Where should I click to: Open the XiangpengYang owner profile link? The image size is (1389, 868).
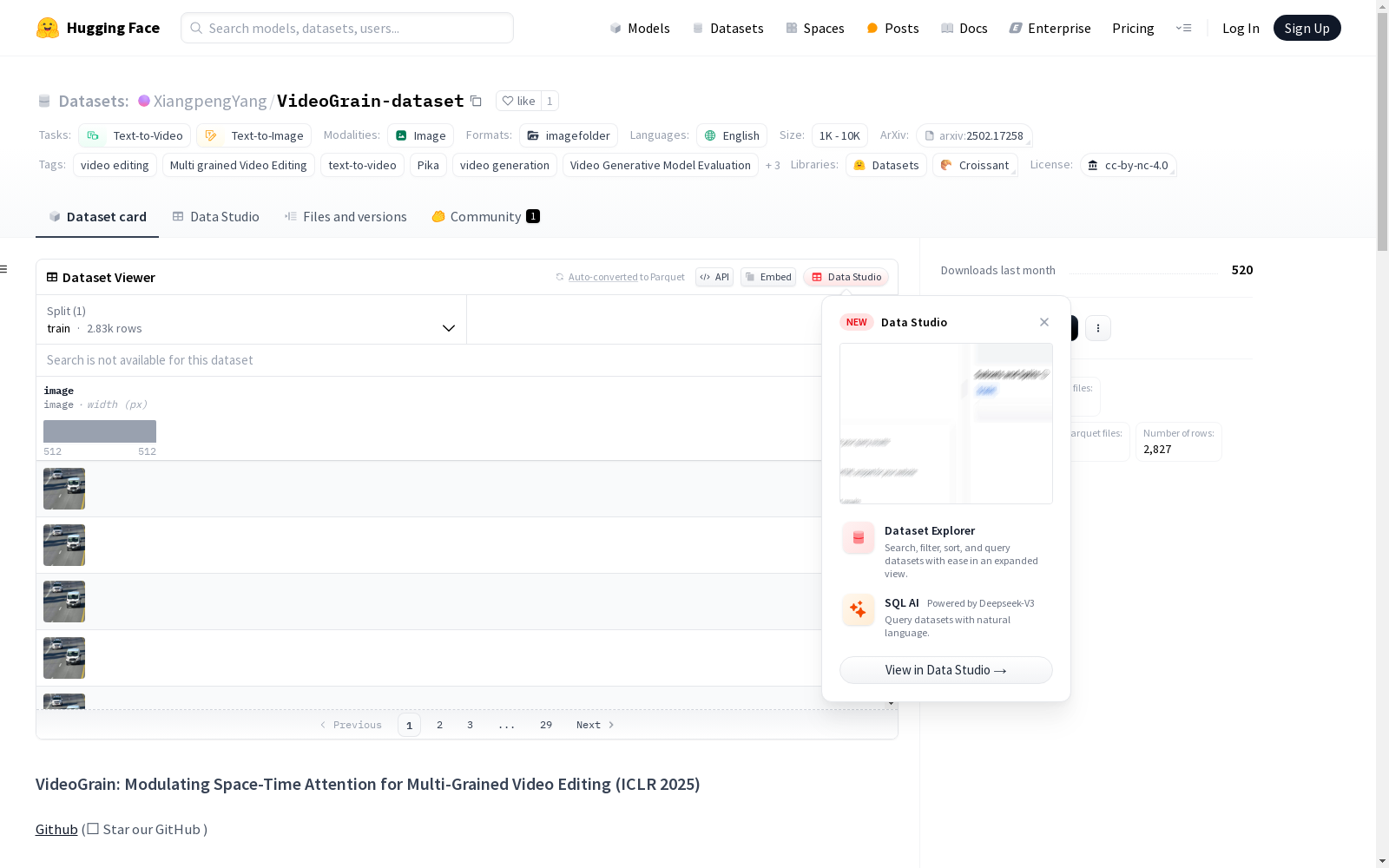click(210, 101)
